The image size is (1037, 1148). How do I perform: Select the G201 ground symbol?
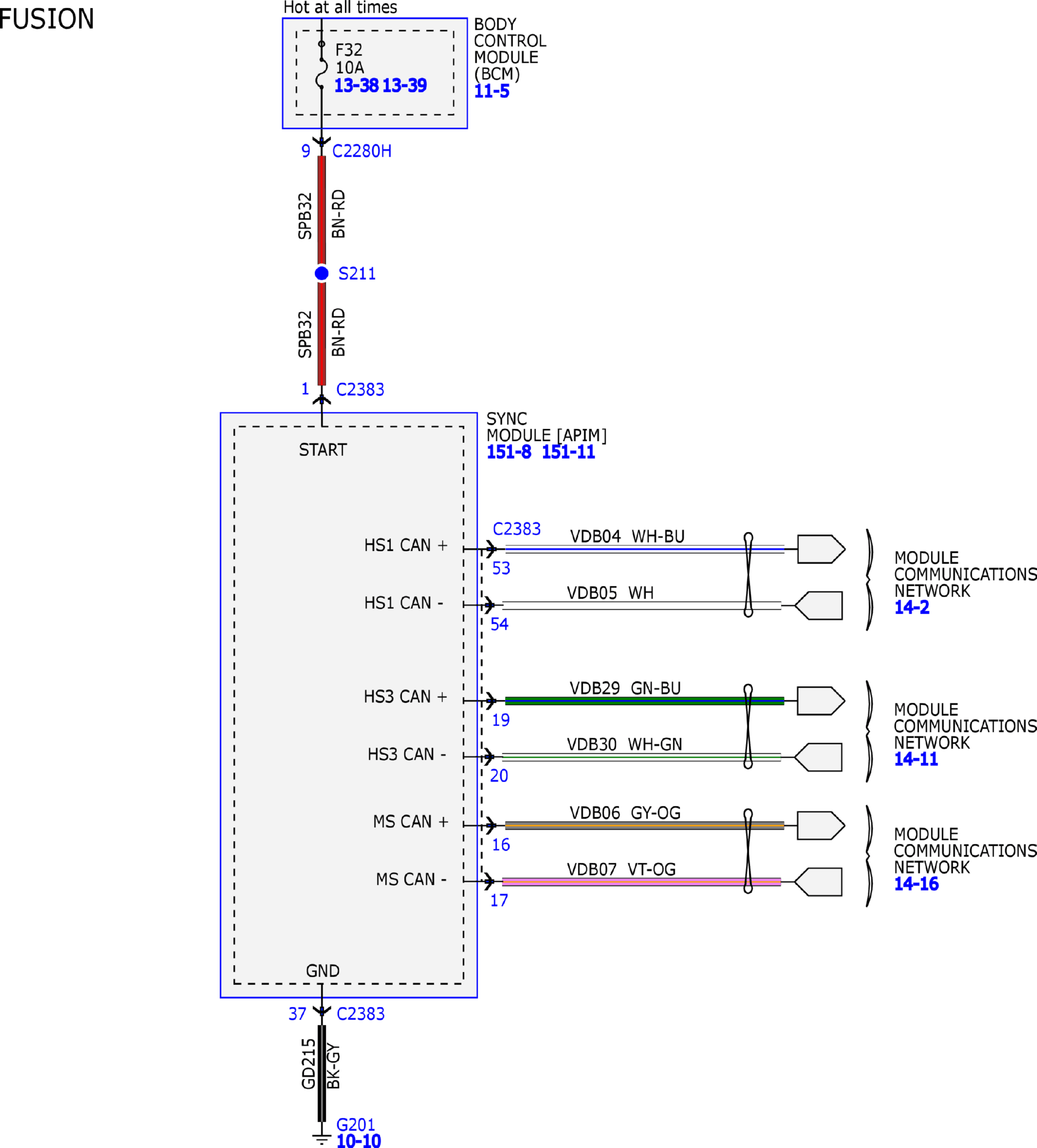(322, 1141)
